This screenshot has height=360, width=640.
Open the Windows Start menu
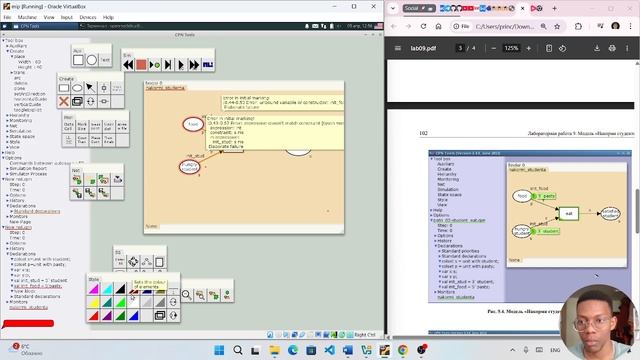[x=219, y=350]
